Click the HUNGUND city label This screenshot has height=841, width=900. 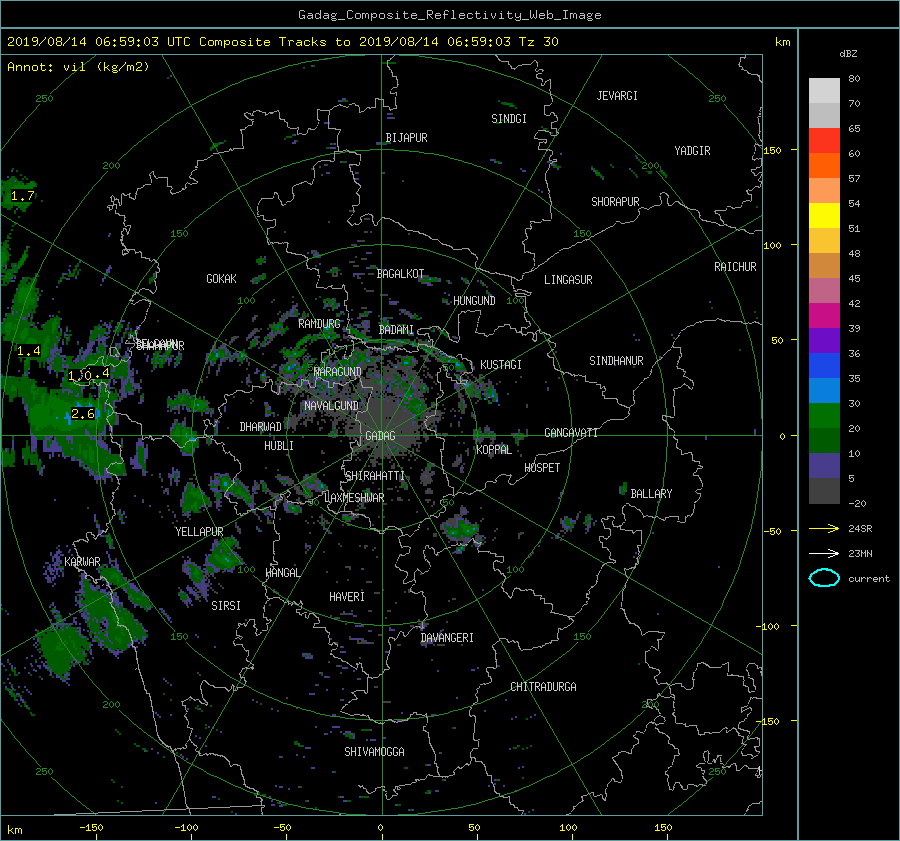click(x=474, y=301)
